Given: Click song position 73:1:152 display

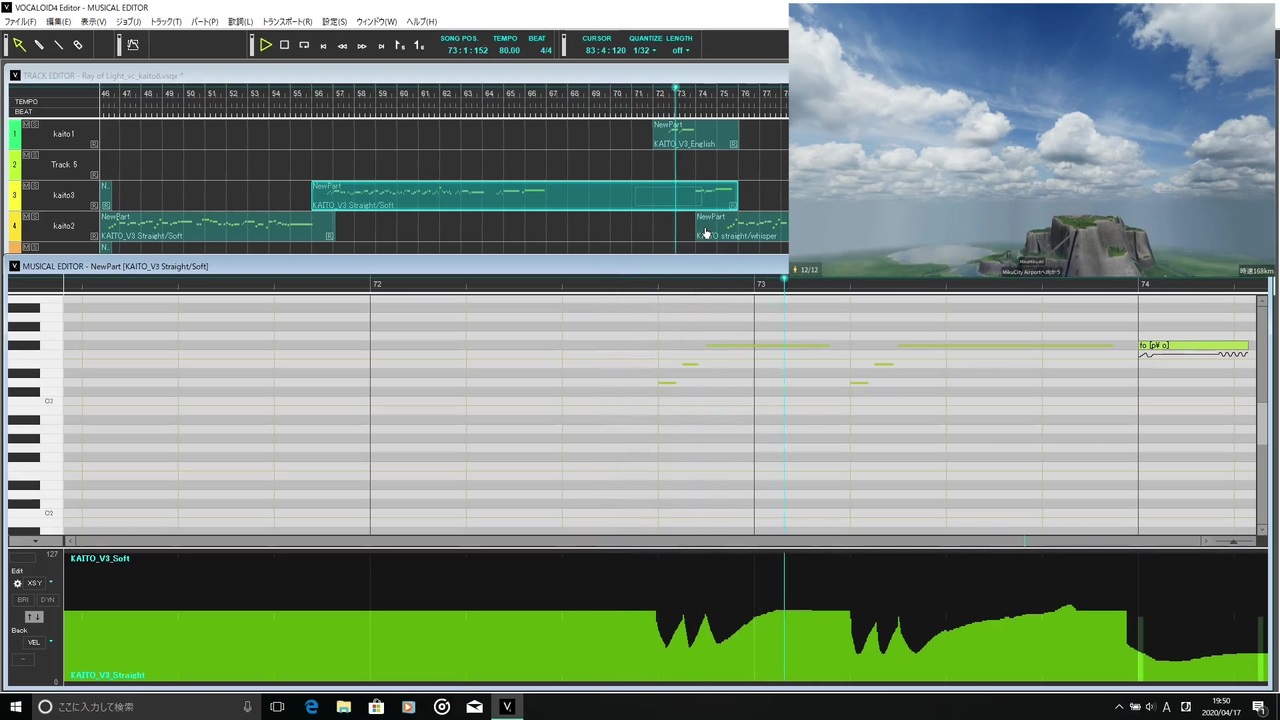Looking at the screenshot, I should point(468,50).
